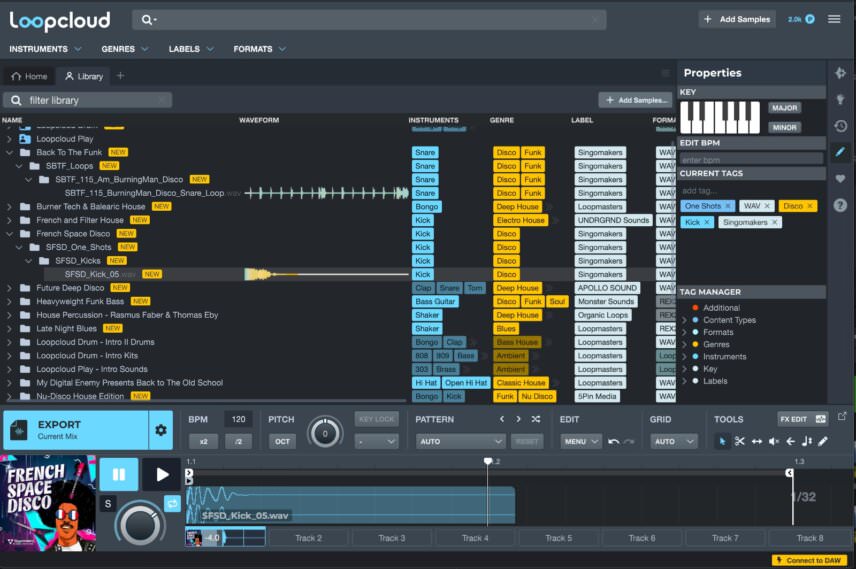Remove the Disco current tag
Screen dimensions: 856x569
point(810,206)
